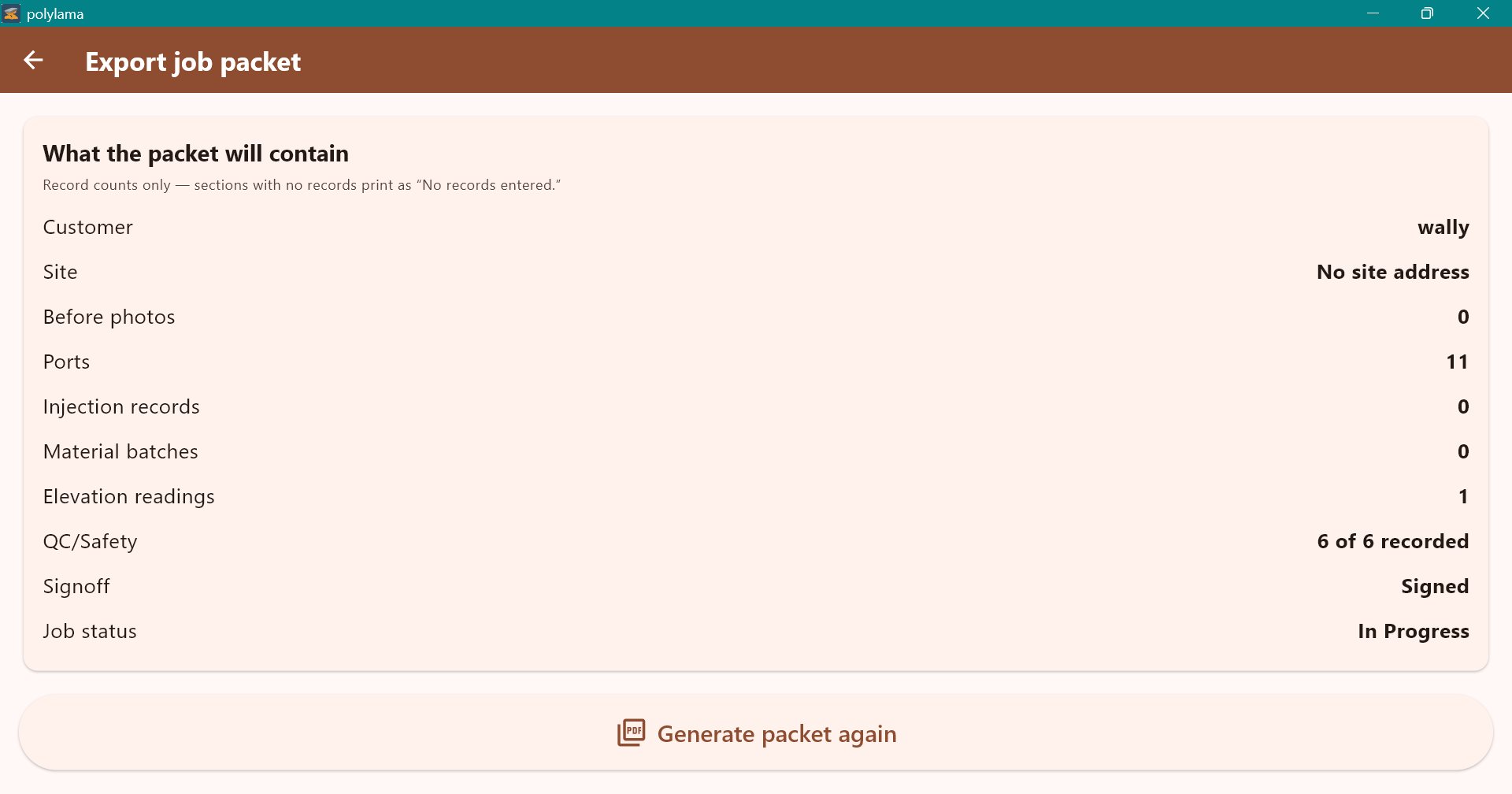Screen dimensions: 1512x794
Task: Click the Ports label
Action: pos(66,362)
